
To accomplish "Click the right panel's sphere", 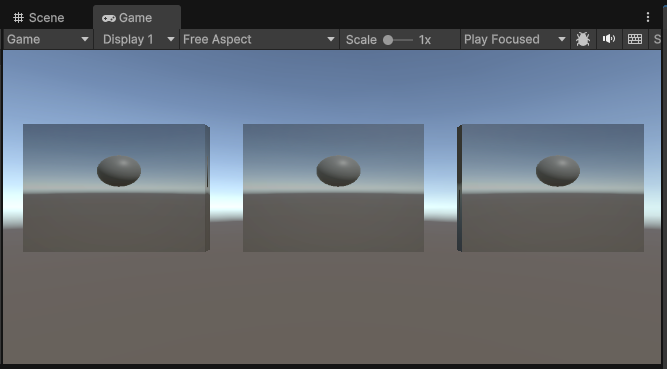I will (x=558, y=171).
